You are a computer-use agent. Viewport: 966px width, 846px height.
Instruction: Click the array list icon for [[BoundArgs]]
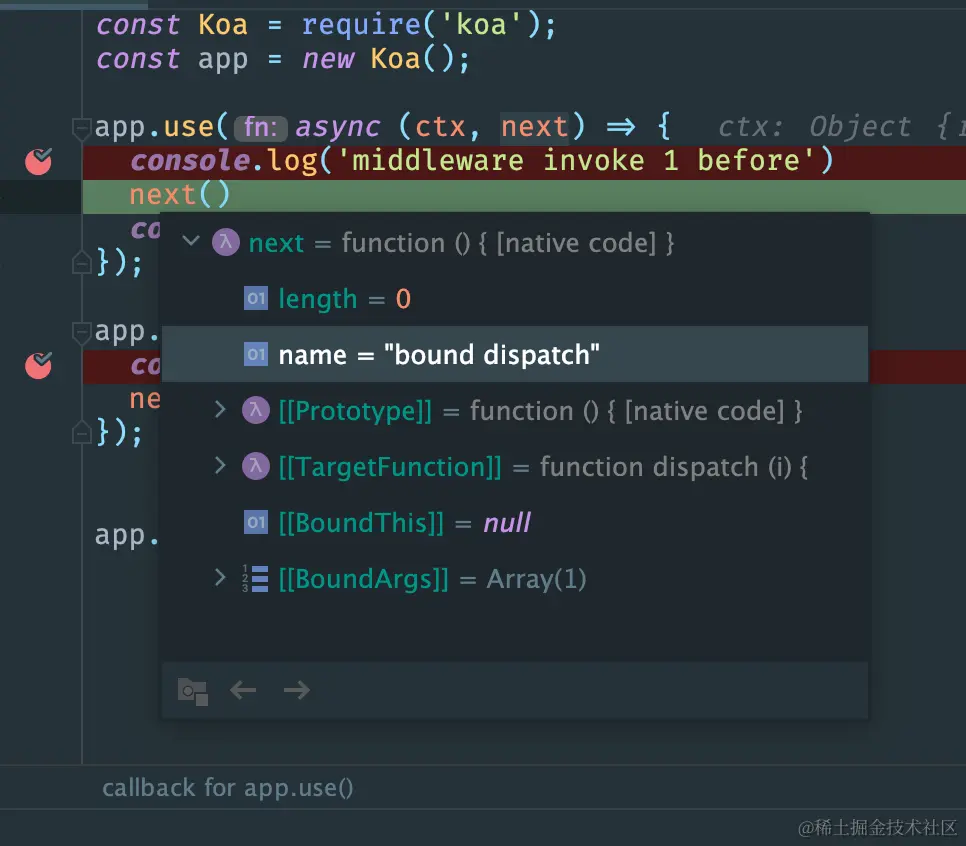pos(256,579)
